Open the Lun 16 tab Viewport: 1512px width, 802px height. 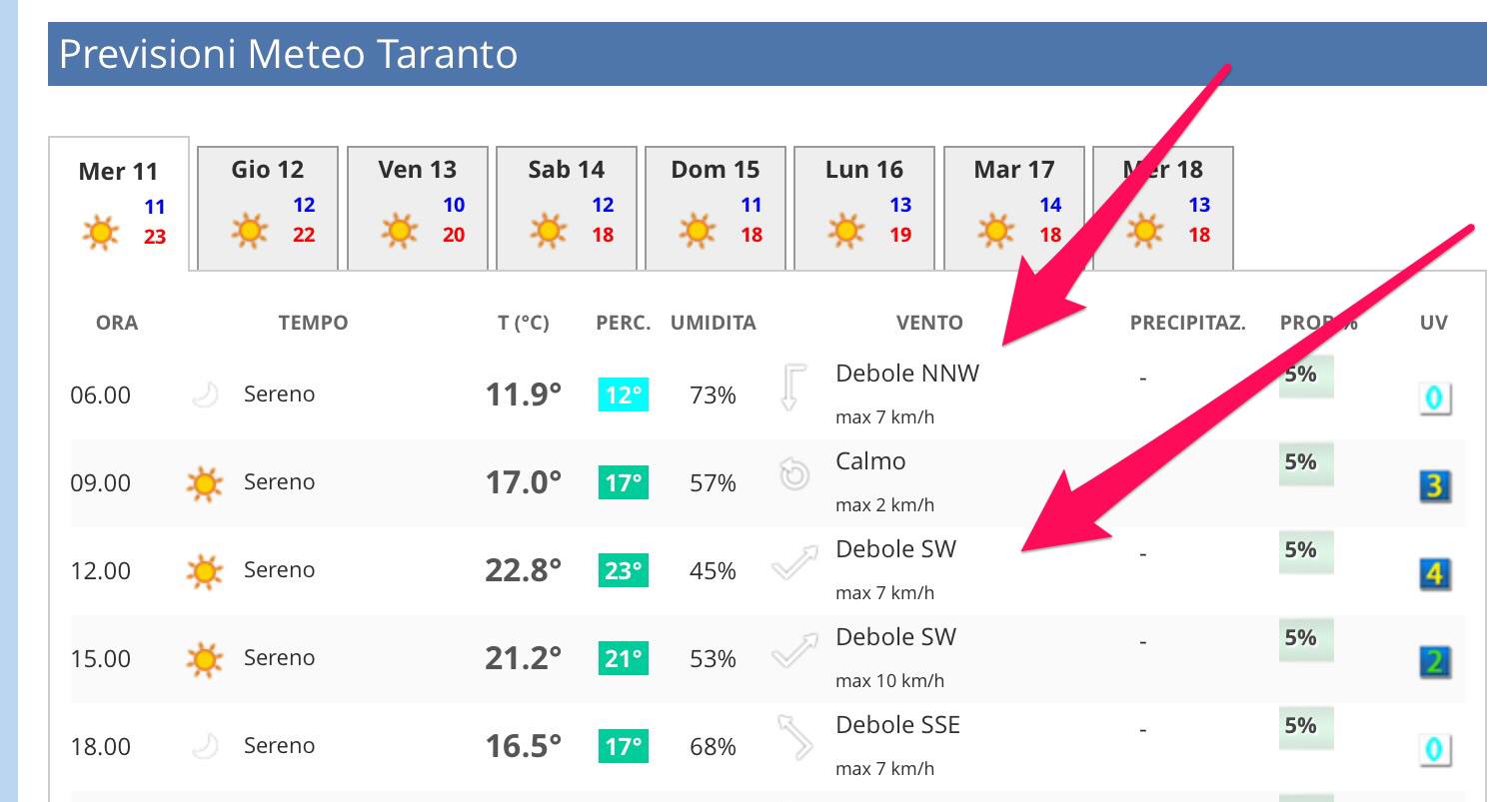(x=863, y=208)
